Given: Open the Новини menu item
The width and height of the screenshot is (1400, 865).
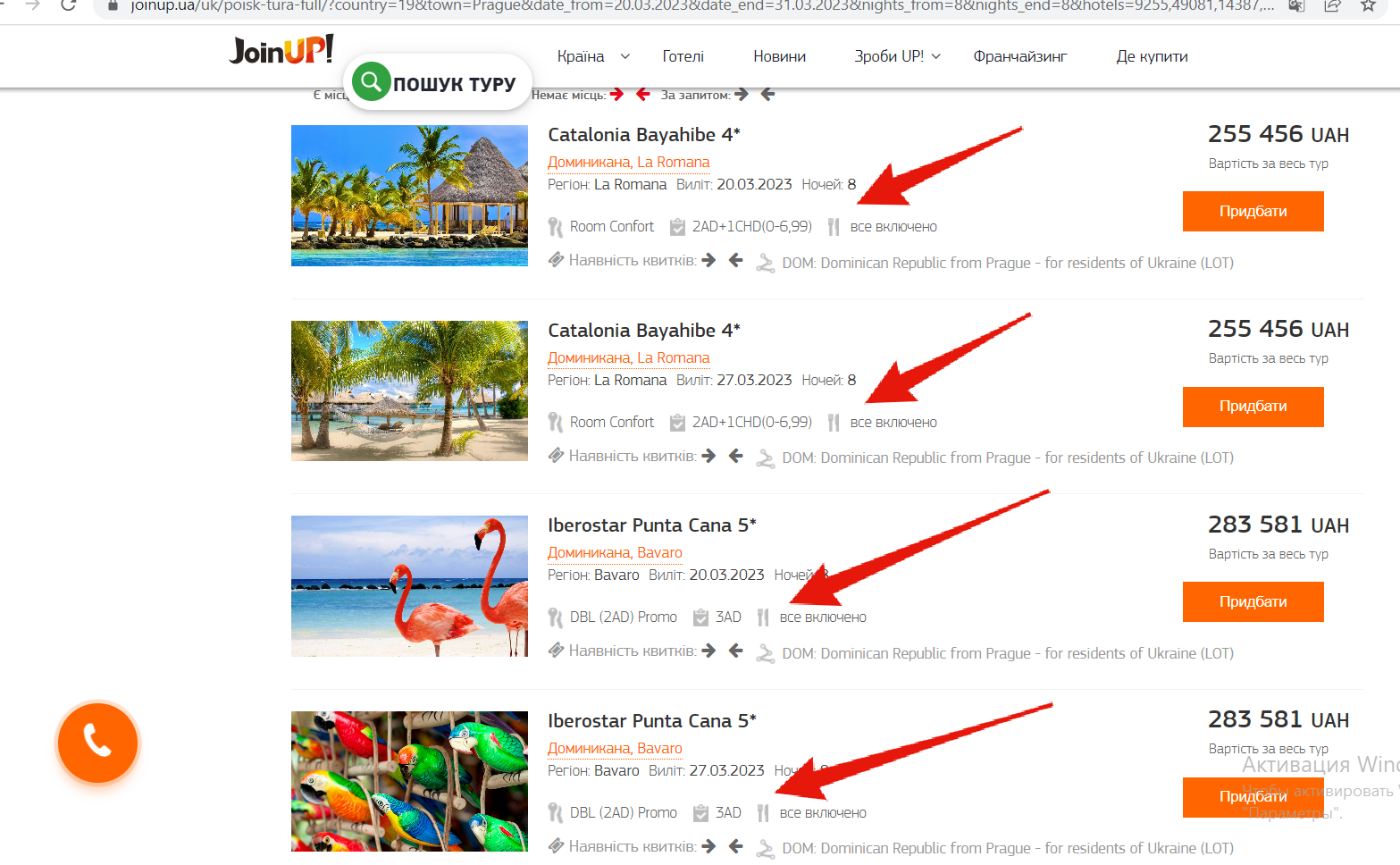Looking at the screenshot, I should point(779,56).
